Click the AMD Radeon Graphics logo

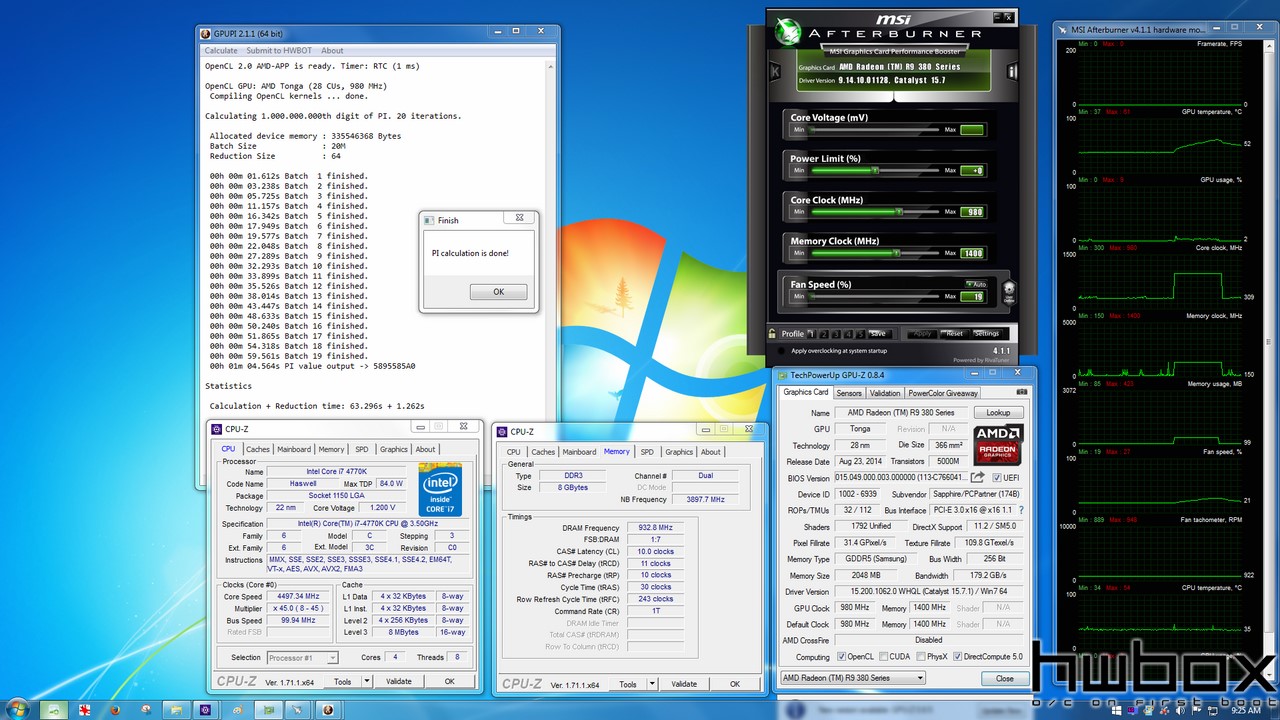pyautogui.click(x=997, y=445)
